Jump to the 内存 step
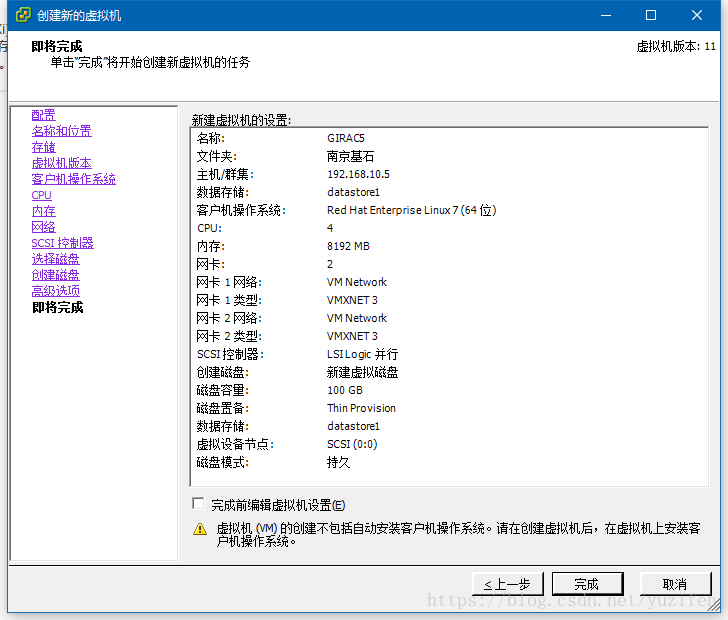The width and height of the screenshot is (728, 620). point(44,211)
